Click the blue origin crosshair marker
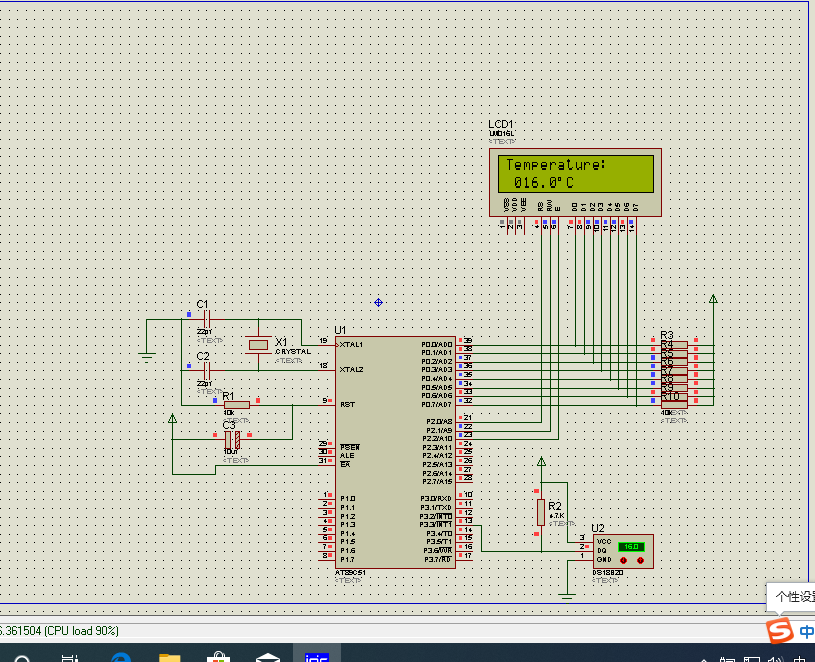Image resolution: width=815 pixels, height=662 pixels. [x=378, y=302]
